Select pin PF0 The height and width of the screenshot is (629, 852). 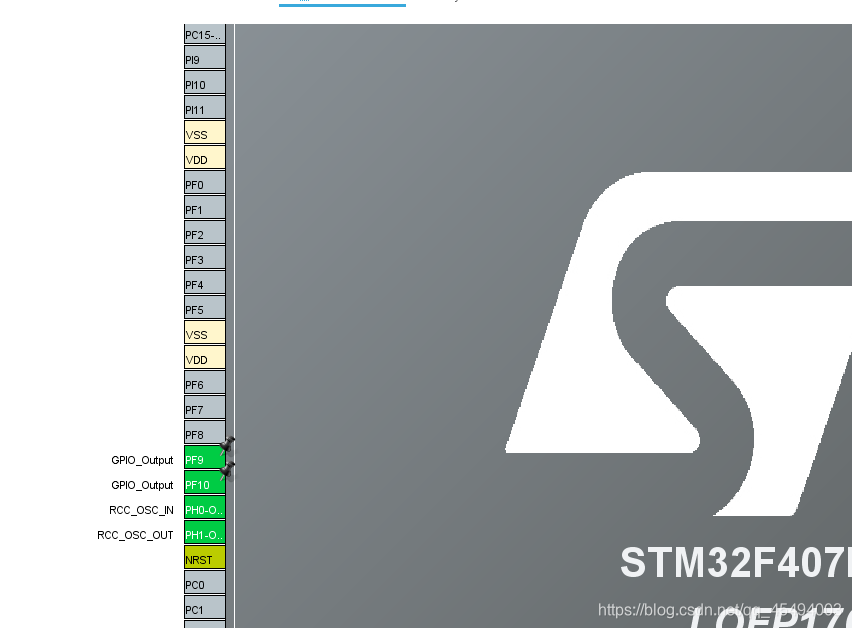click(205, 184)
